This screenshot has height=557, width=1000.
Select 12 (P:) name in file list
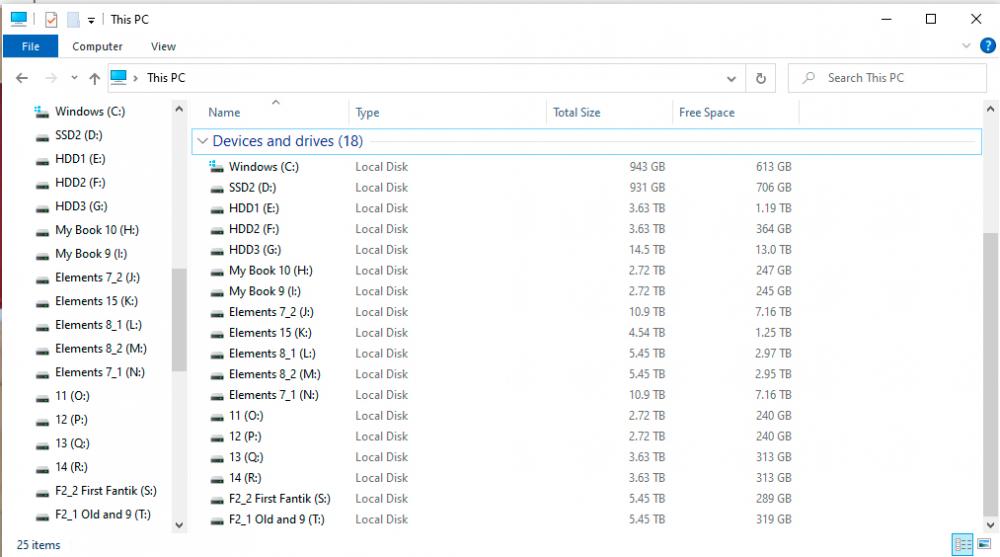pyautogui.click(x=245, y=436)
